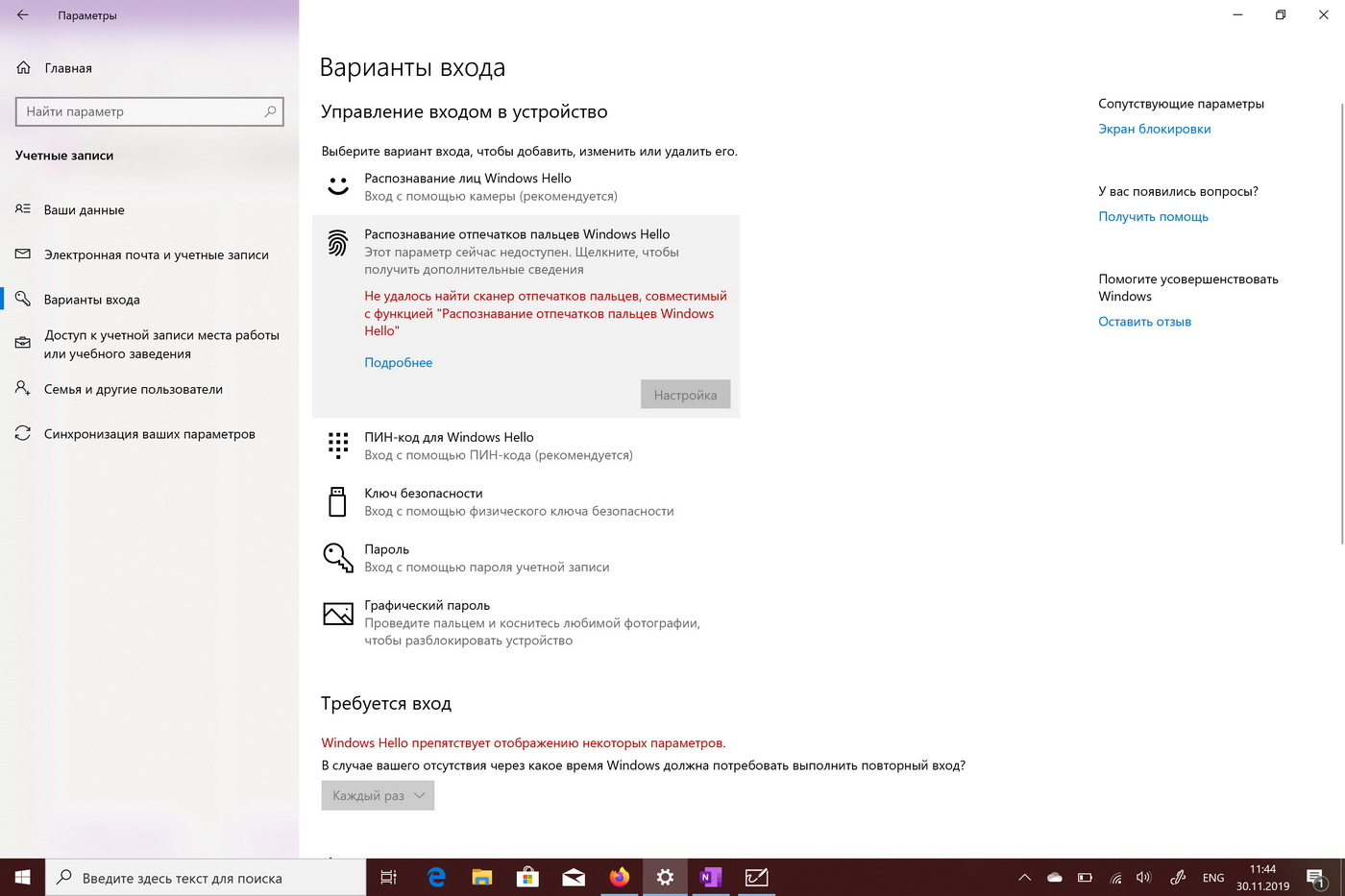1345x896 pixels.
Task: Click the Семья person-plus icon
Action: point(23,388)
